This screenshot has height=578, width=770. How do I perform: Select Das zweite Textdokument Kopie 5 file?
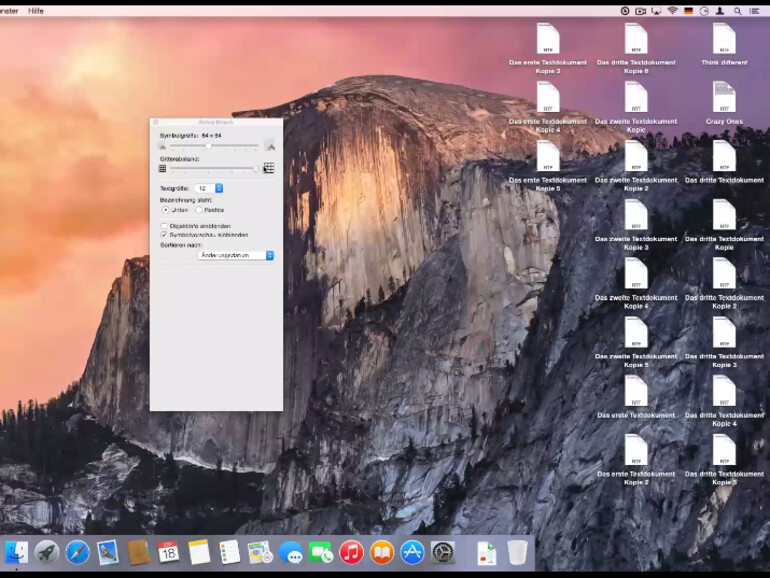tap(636, 332)
